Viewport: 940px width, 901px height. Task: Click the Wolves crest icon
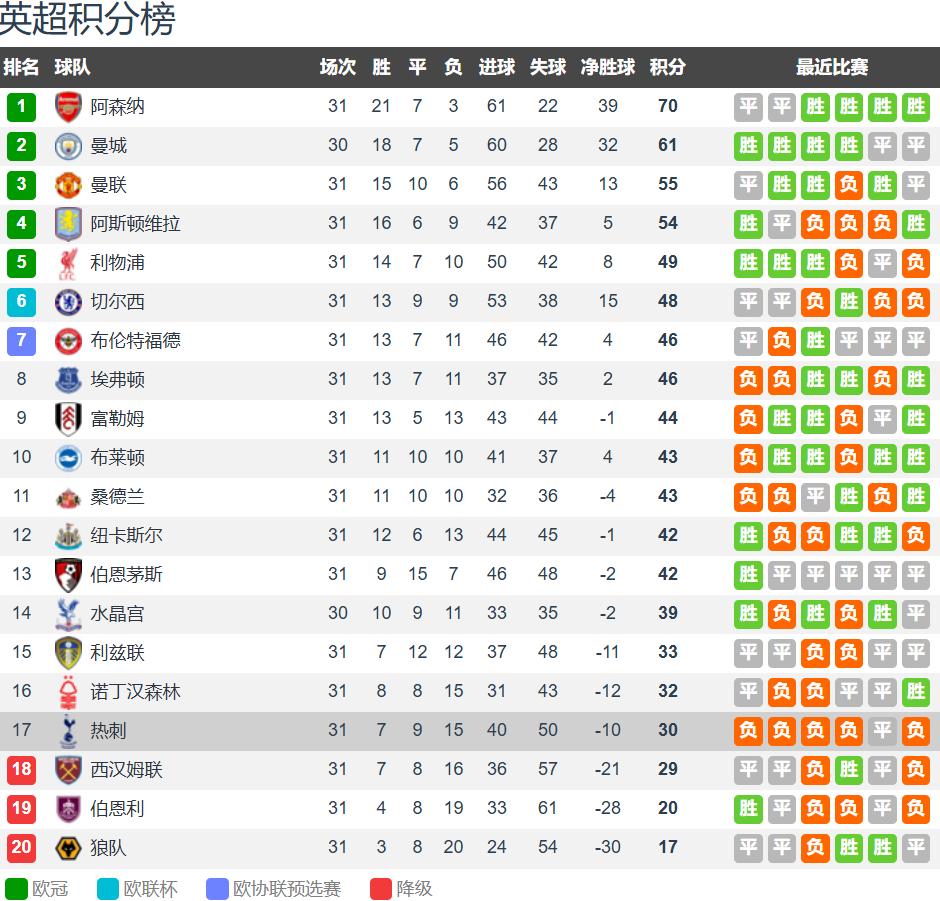point(68,848)
